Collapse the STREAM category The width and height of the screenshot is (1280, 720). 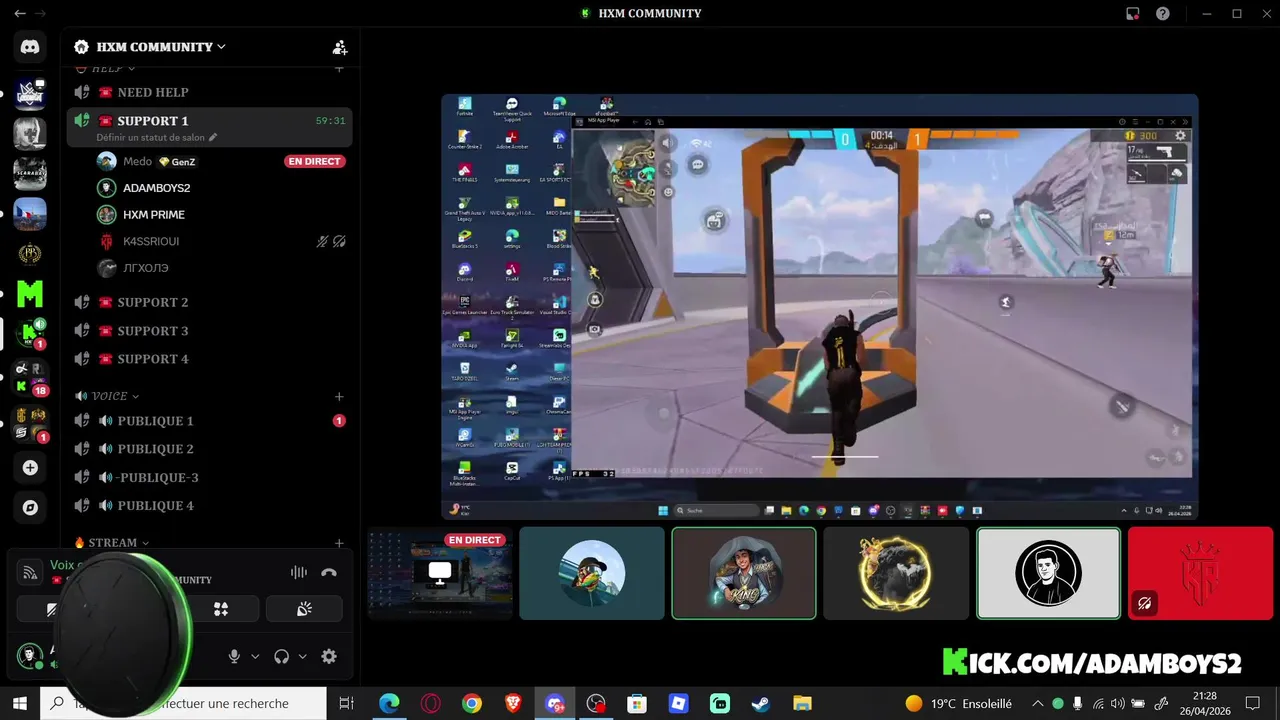pos(112,543)
